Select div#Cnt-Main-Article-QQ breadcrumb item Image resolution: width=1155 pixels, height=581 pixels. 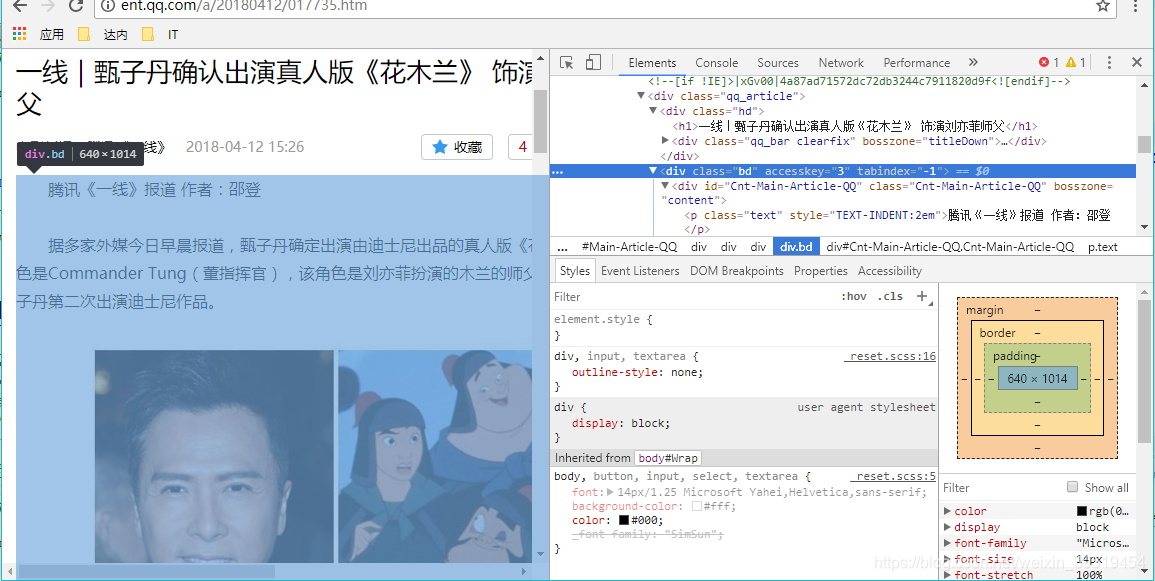[950, 247]
